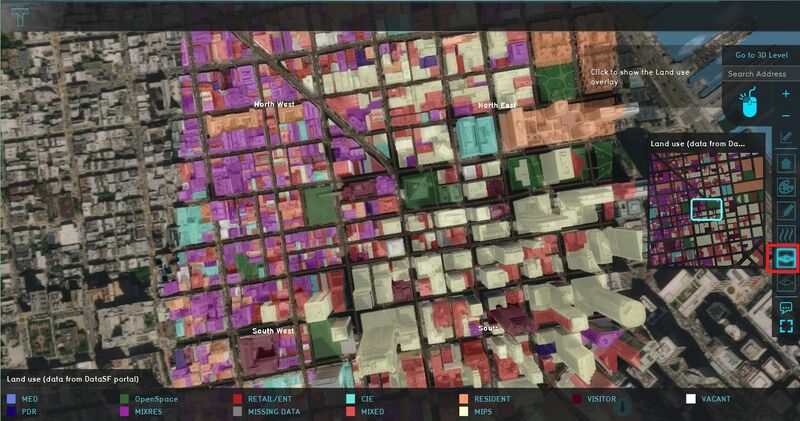Screen dimensions: 800x421
Task: Click the 'MIXRES' legend text
Action: pyautogui.click(x=148, y=412)
